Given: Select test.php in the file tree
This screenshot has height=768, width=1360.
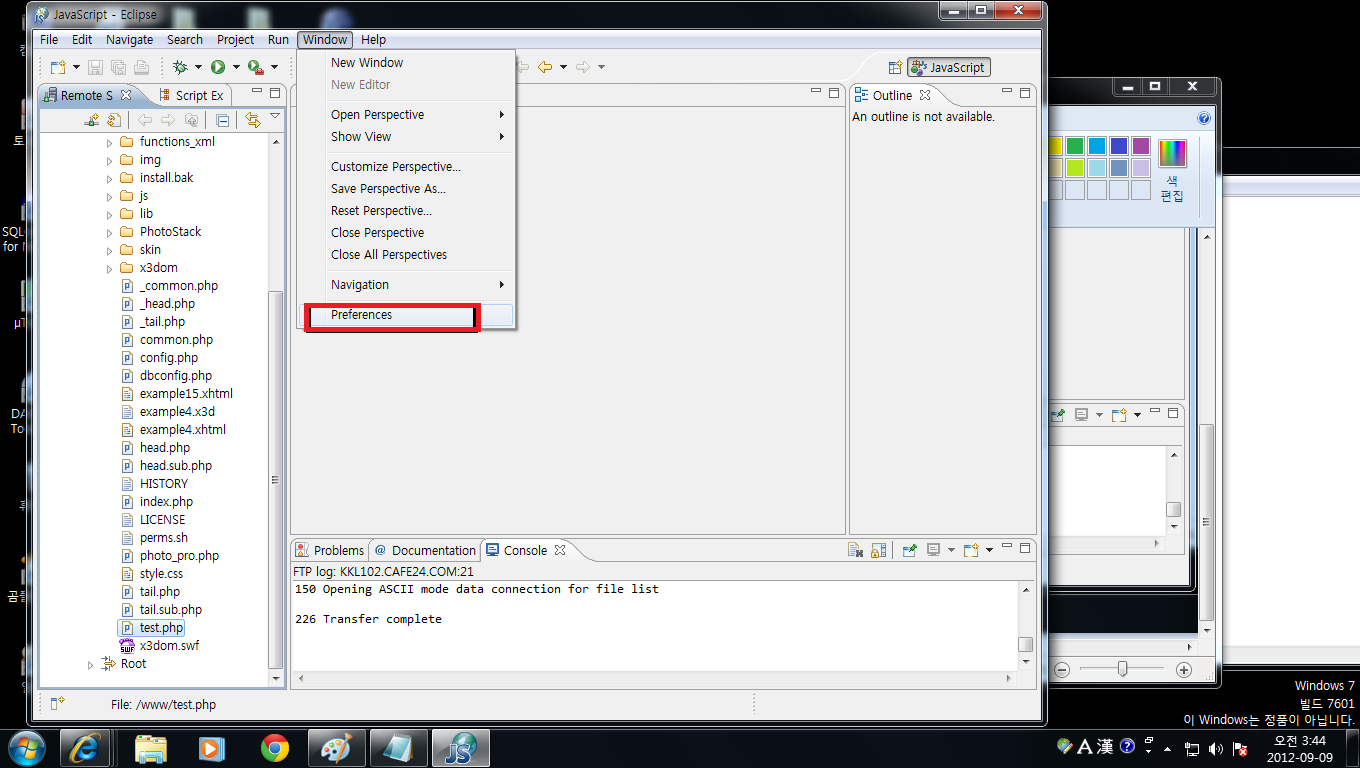Looking at the screenshot, I should click(161, 628).
